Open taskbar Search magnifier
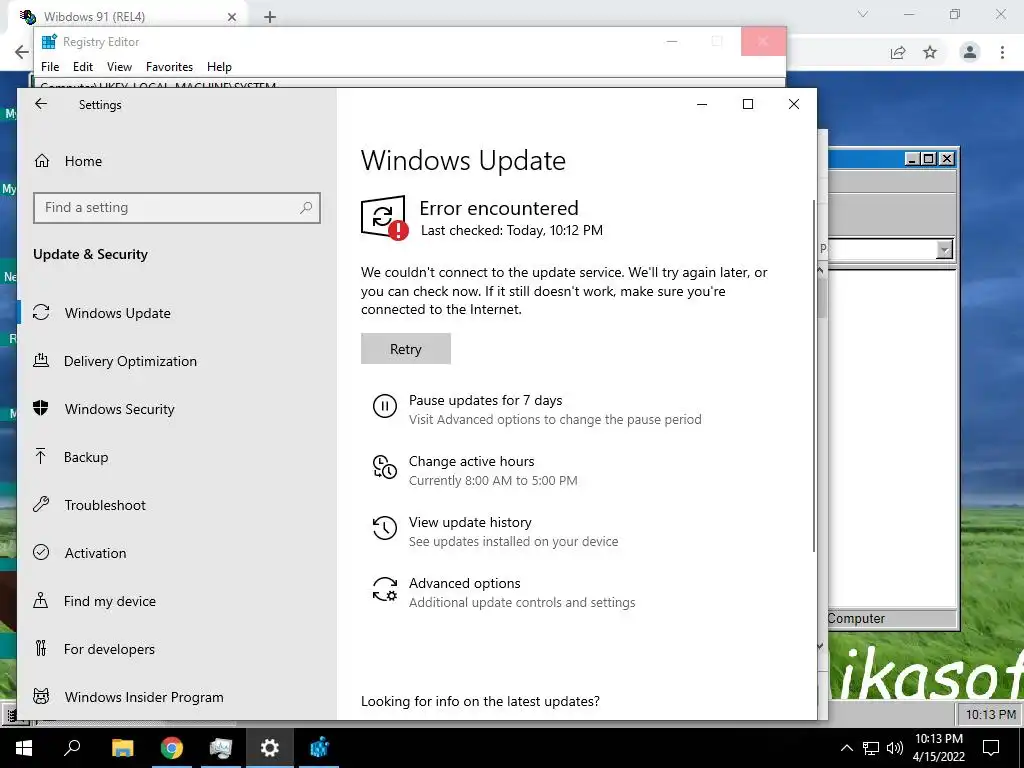This screenshot has height=768, width=1024. [72, 747]
